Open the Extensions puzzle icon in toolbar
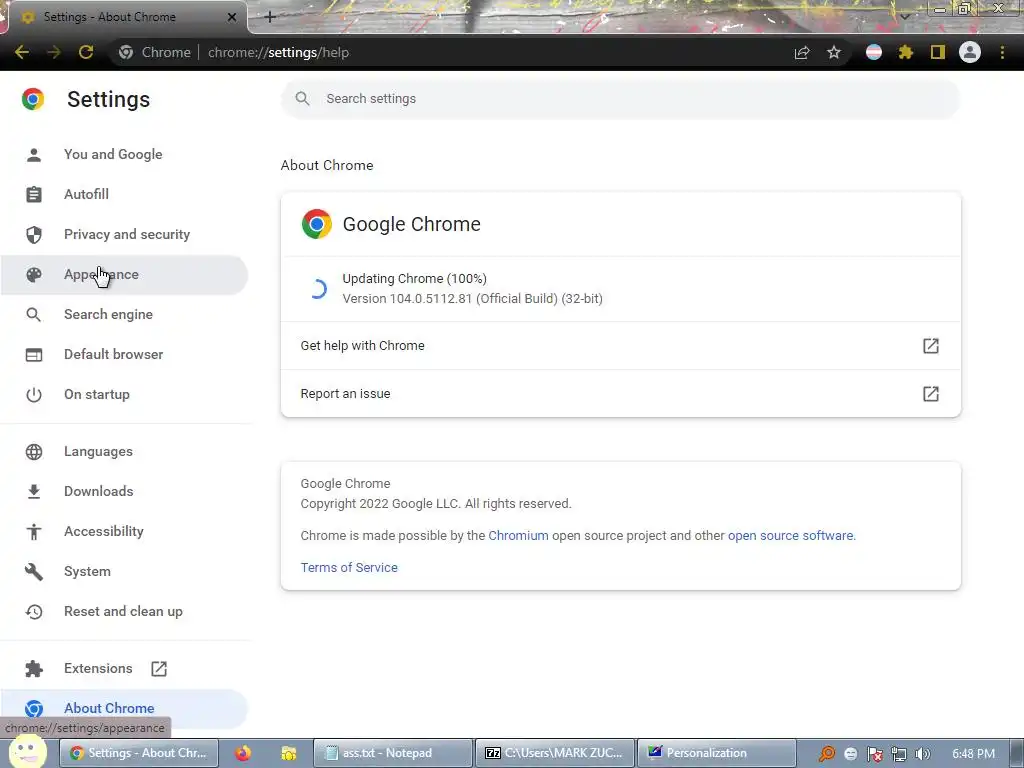 coord(905,52)
